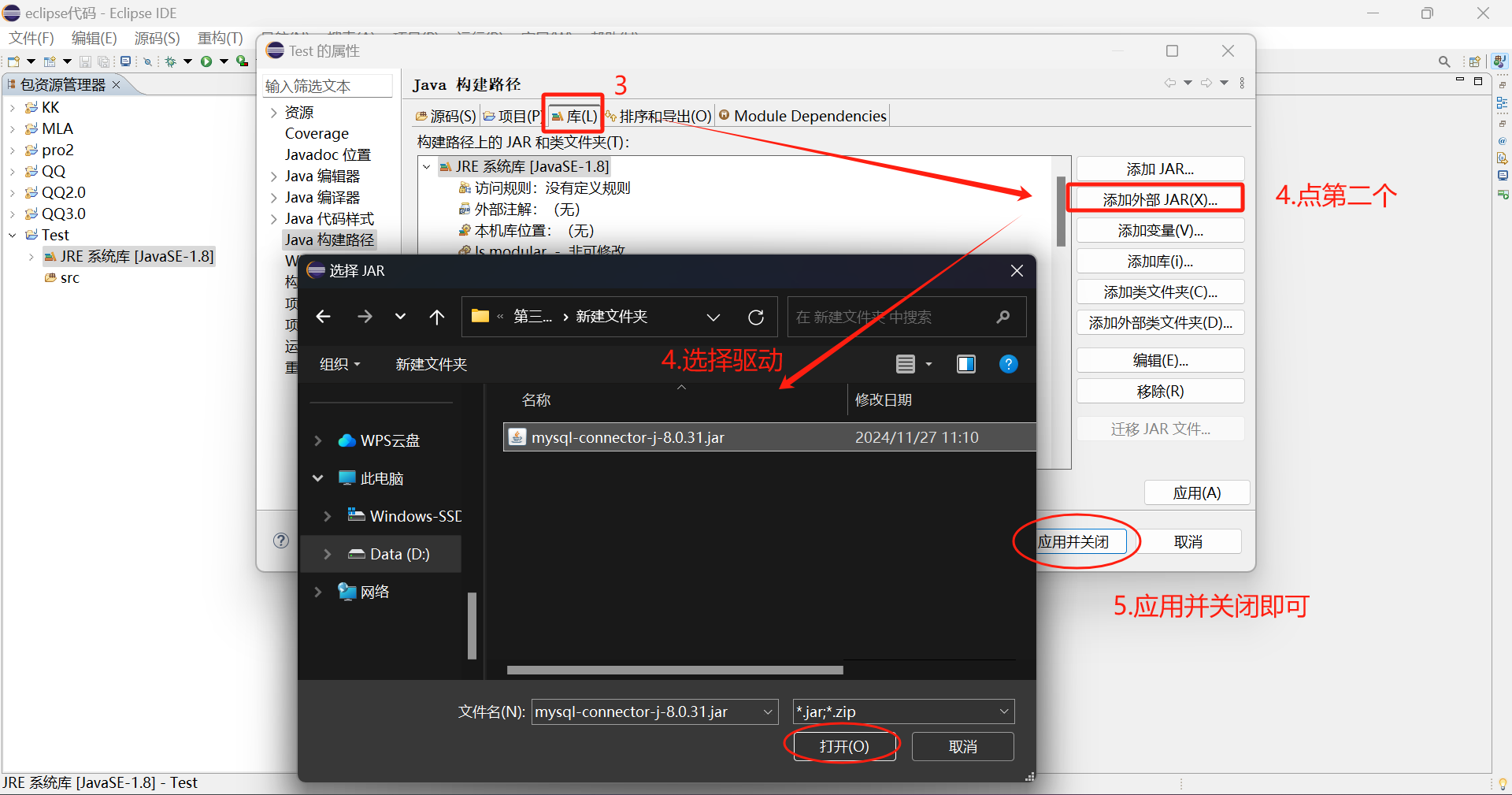1512x795 pixels.
Task: Open the 编辑(E) menu
Action: pos(94,38)
